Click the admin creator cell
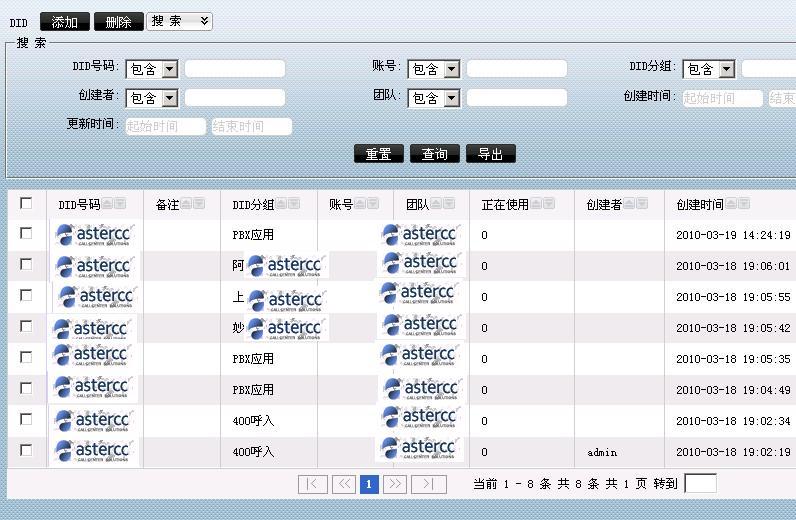This screenshot has width=796, height=520. [602, 452]
